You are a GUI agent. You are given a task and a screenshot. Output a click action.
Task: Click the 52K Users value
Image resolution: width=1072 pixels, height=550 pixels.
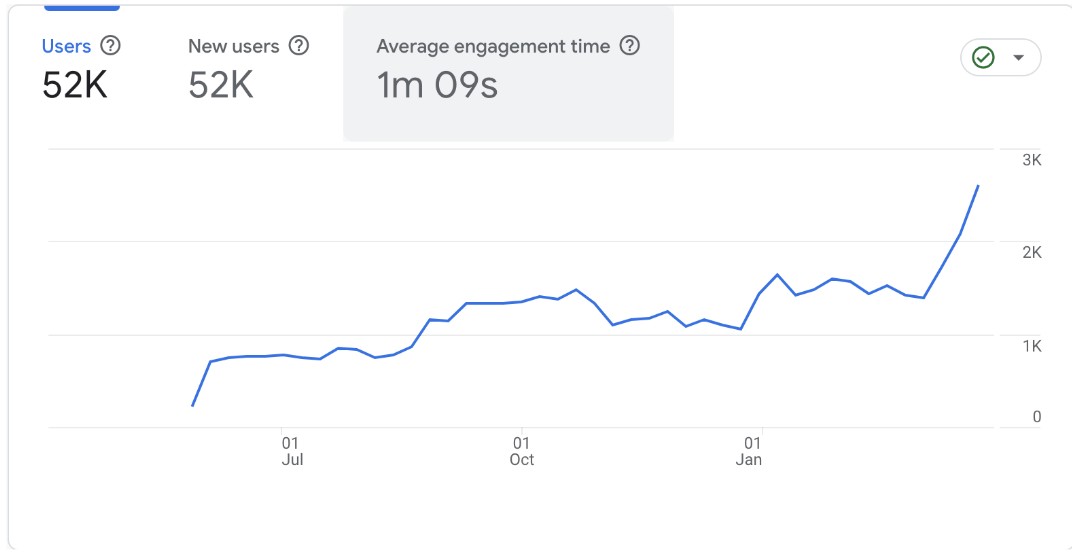75,86
